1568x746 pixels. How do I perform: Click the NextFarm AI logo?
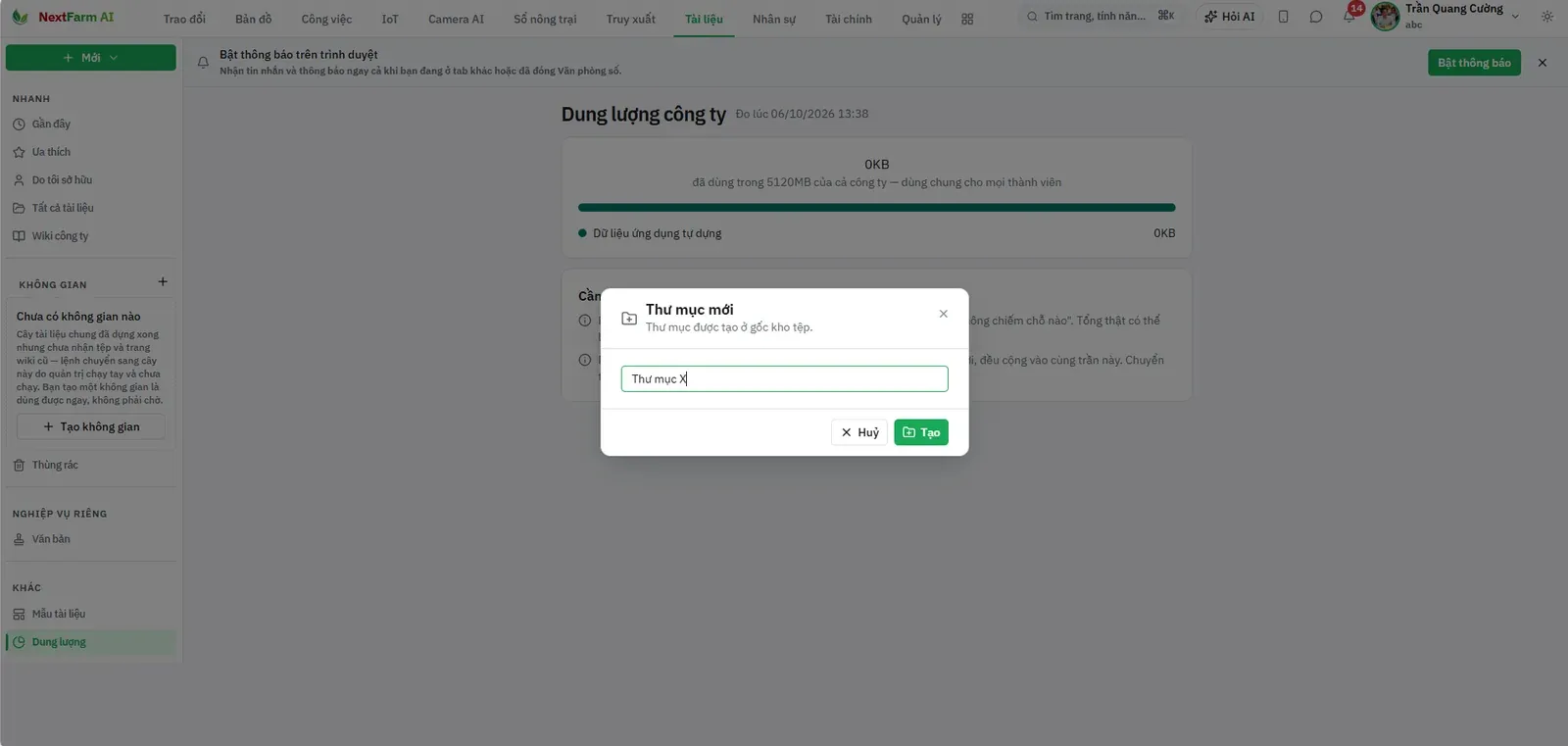(63, 18)
